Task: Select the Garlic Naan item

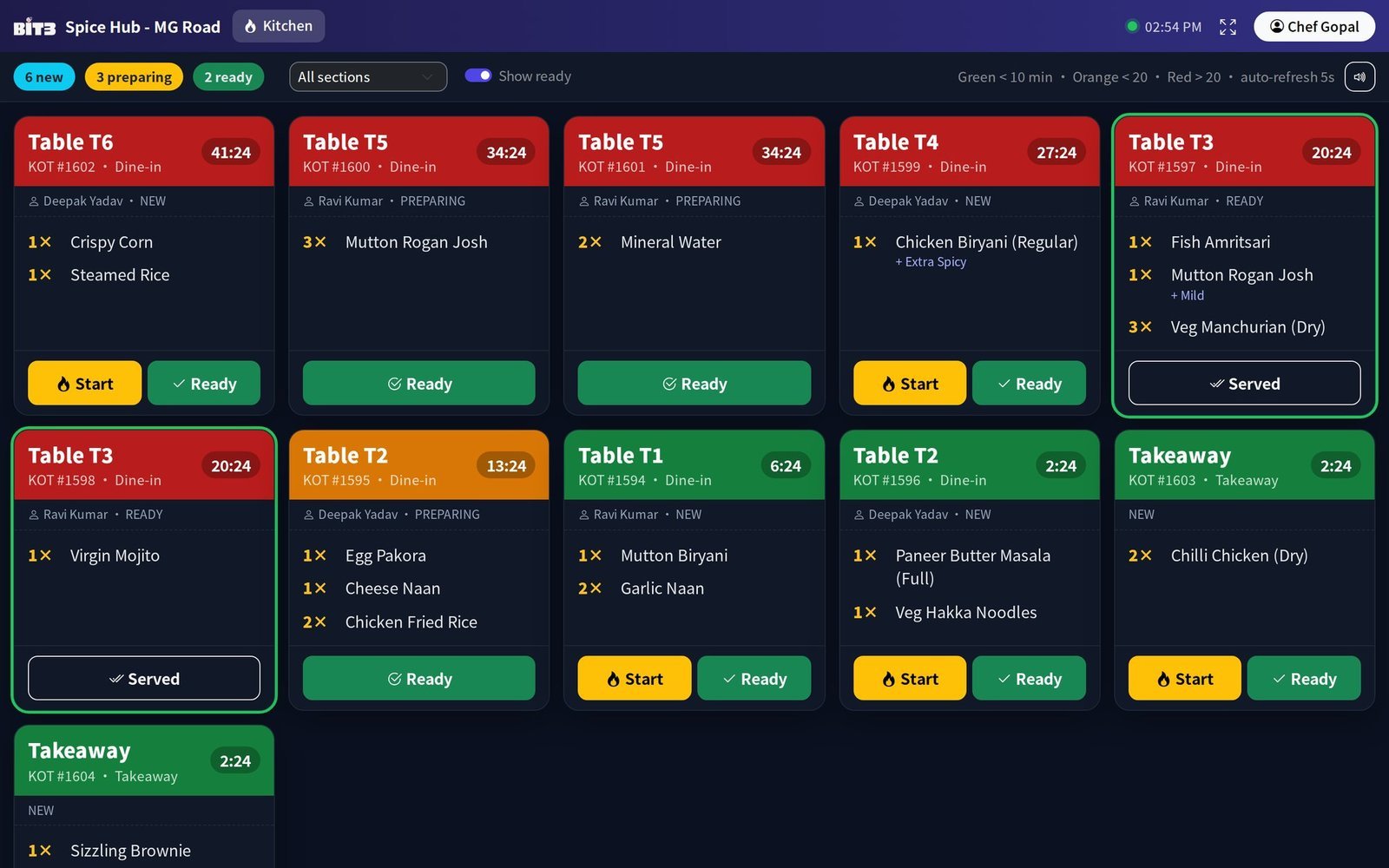Action: 662,589
